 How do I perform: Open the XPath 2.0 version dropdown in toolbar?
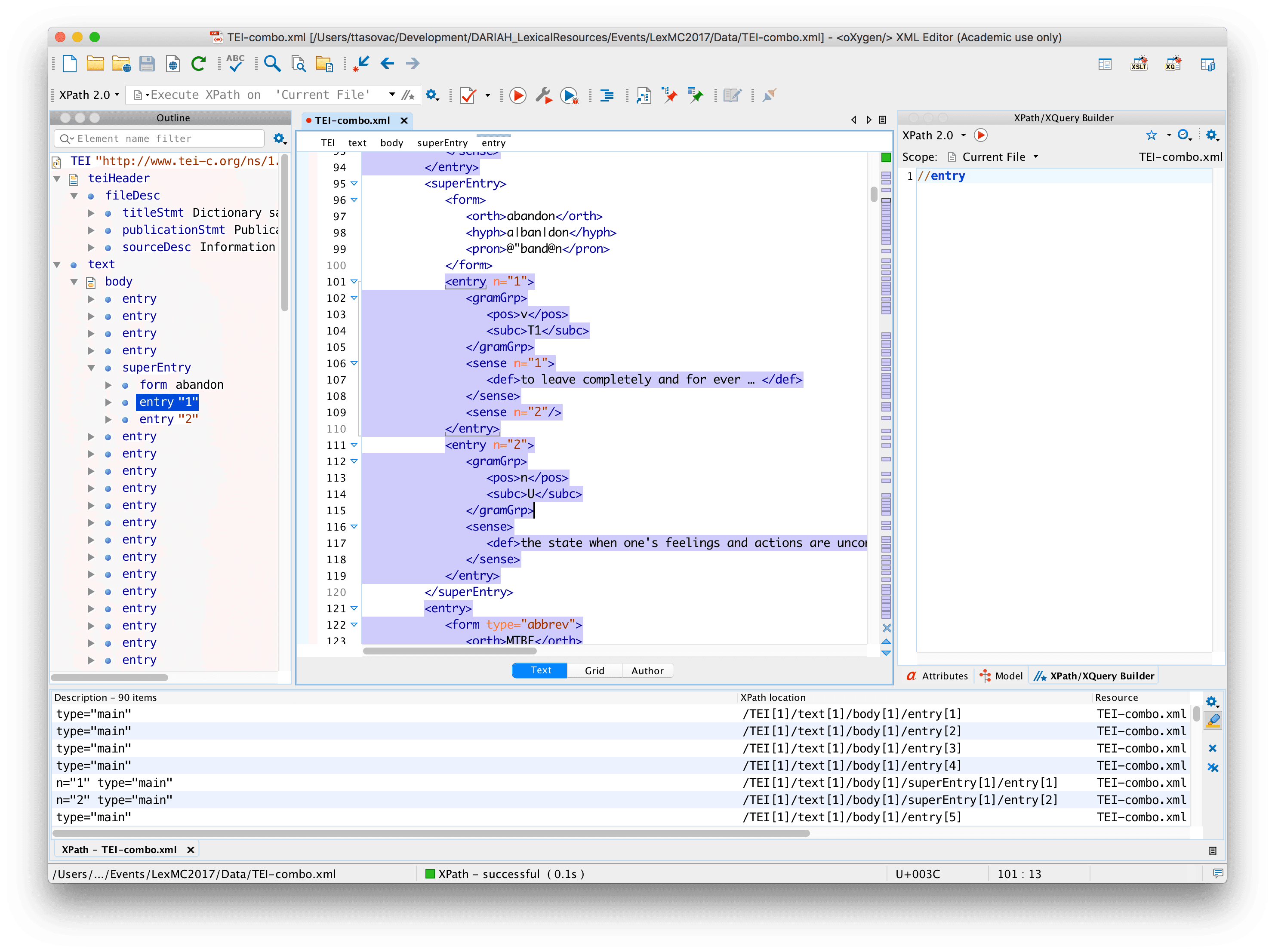point(89,95)
